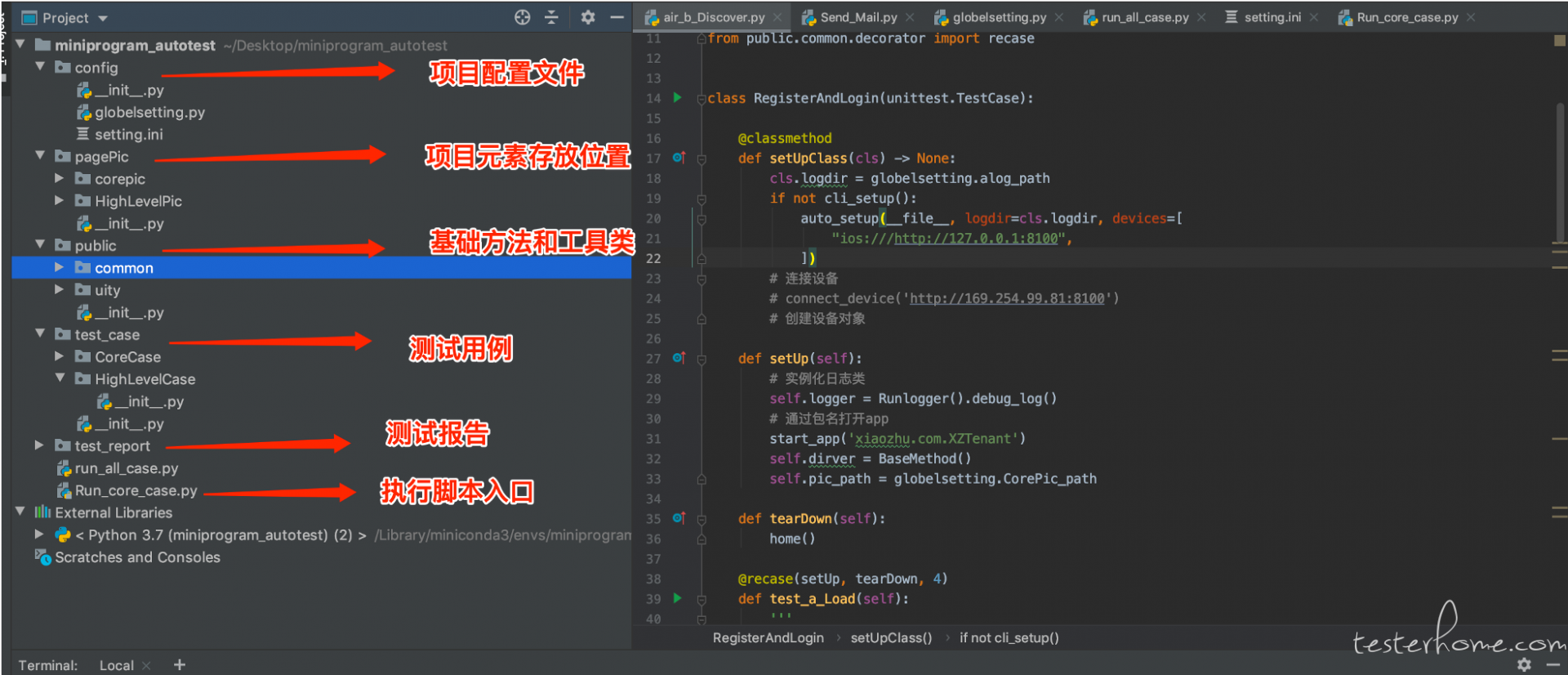Close the Send_Mail.py tab
The image size is (1568, 675).
[x=910, y=17]
